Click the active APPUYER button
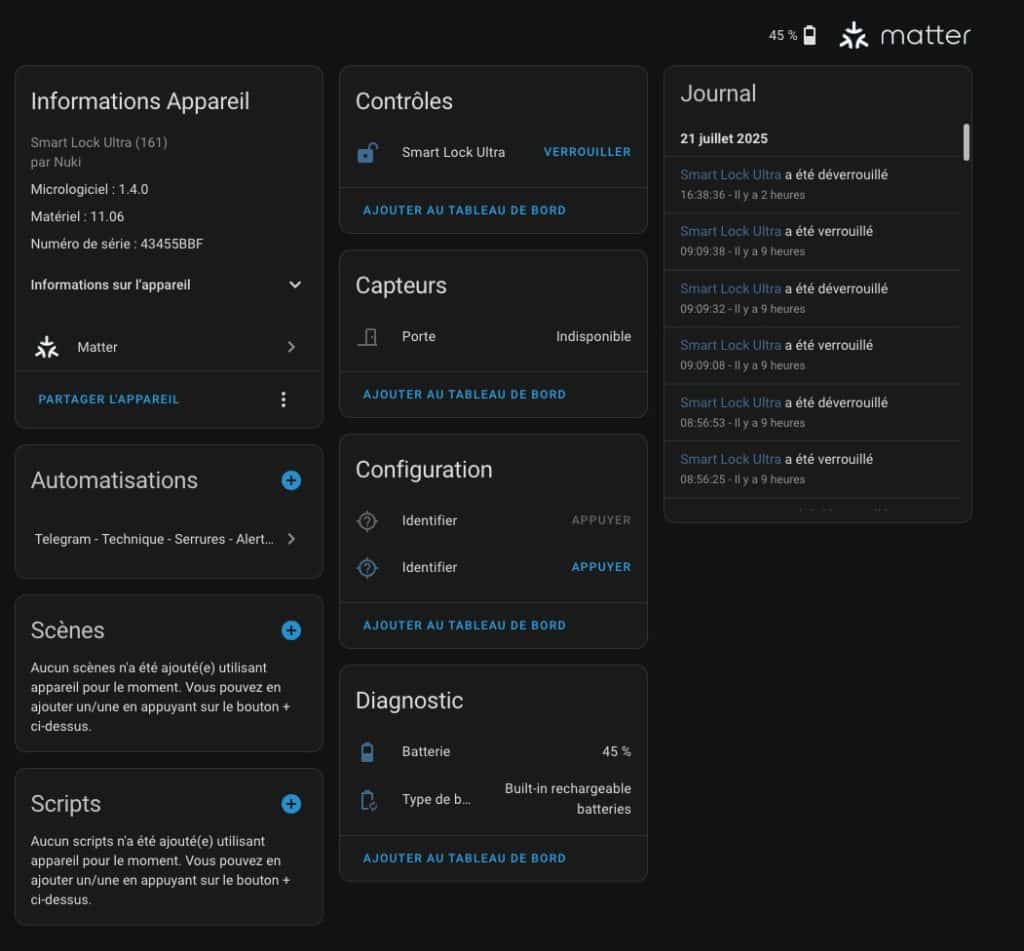 [601, 567]
